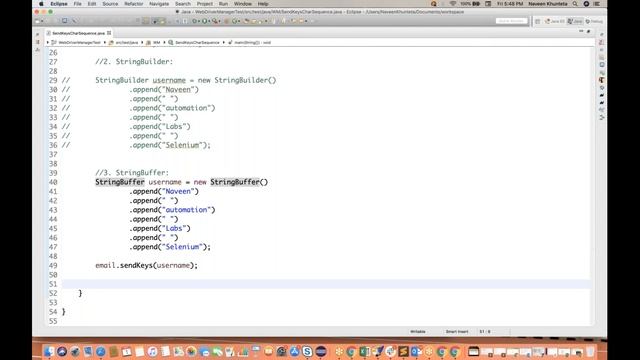Click the "Selenium" string on line 47

pos(182,247)
